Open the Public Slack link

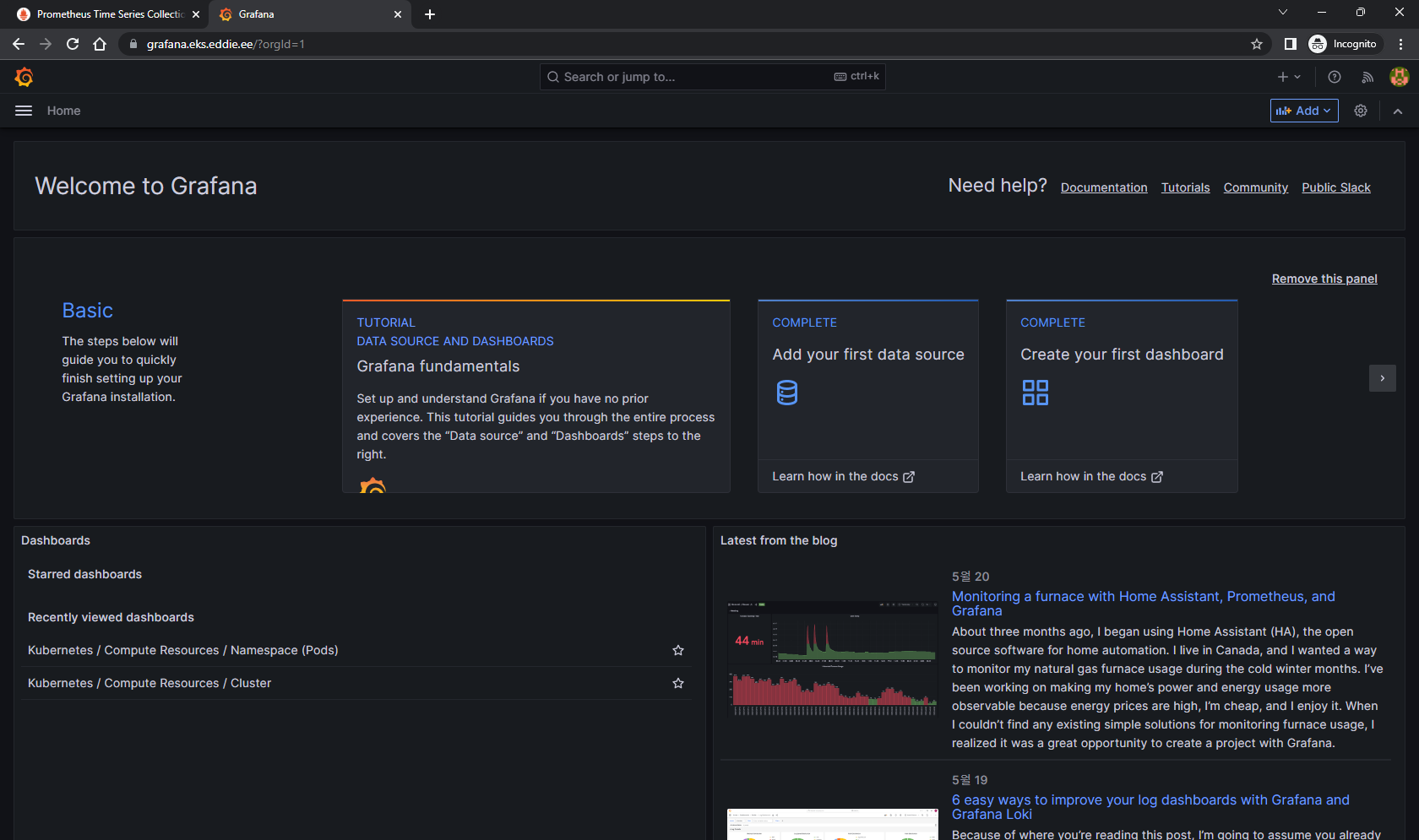click(x=1336, y=187)
